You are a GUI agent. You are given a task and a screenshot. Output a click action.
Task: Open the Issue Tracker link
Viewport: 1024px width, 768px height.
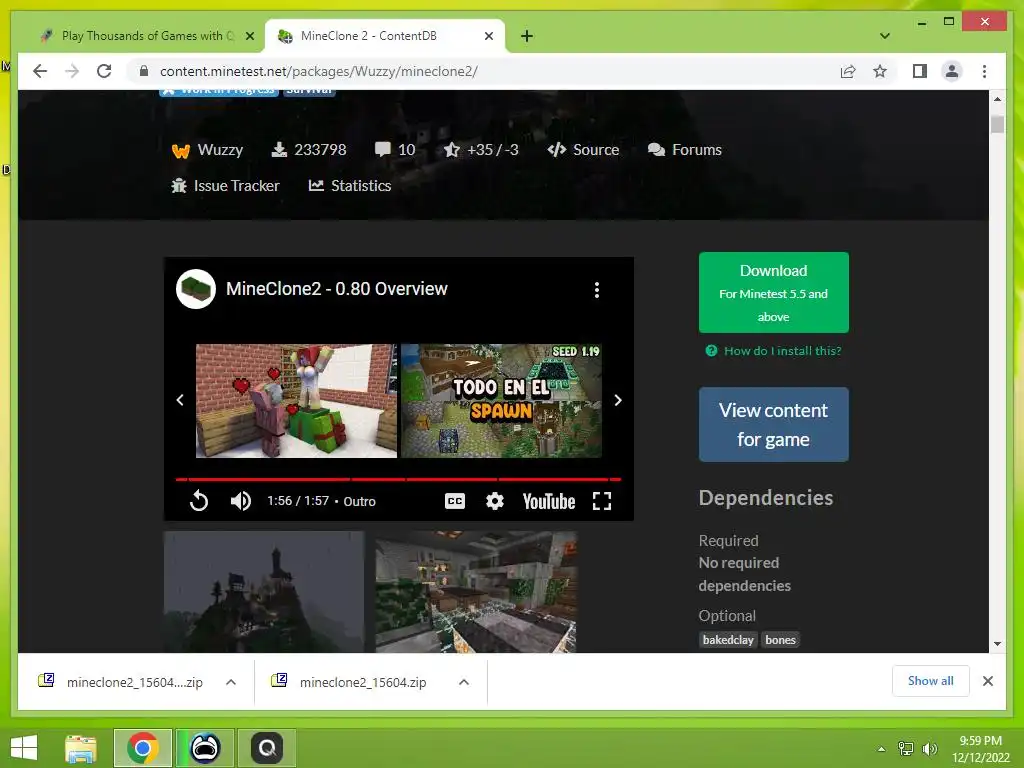tap(225, 185)
